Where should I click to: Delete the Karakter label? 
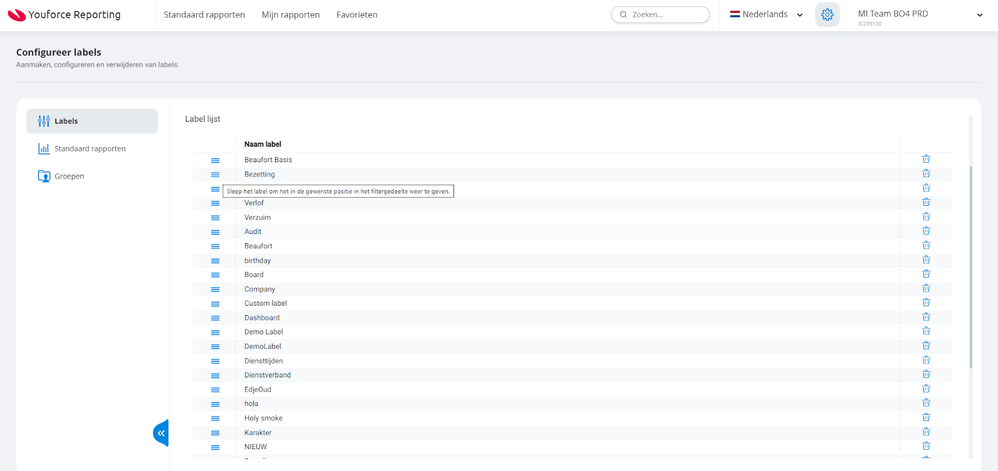click(926, 432)
